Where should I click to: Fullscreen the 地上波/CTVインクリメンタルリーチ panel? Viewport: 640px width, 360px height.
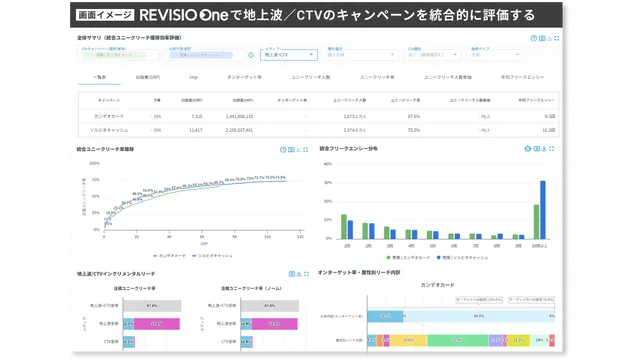(306, 274)
